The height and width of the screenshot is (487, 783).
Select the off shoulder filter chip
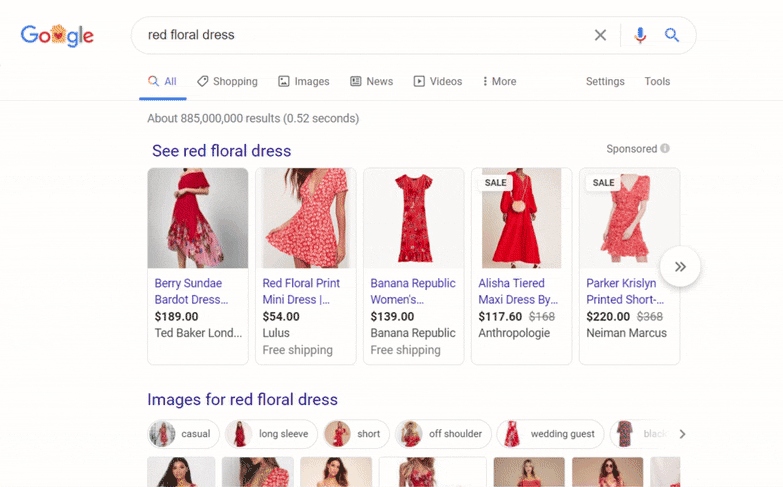coord(443,434)
